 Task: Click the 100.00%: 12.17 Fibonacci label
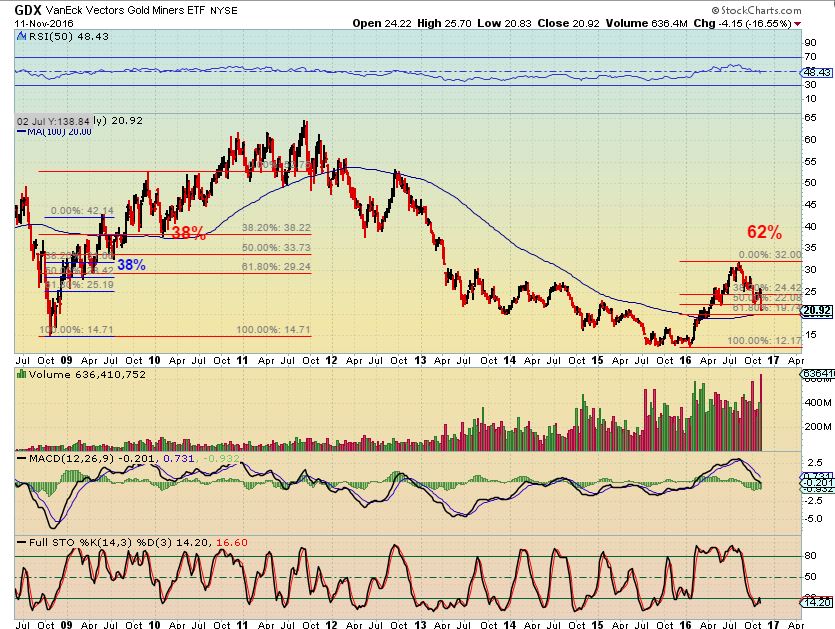point(765,340)
